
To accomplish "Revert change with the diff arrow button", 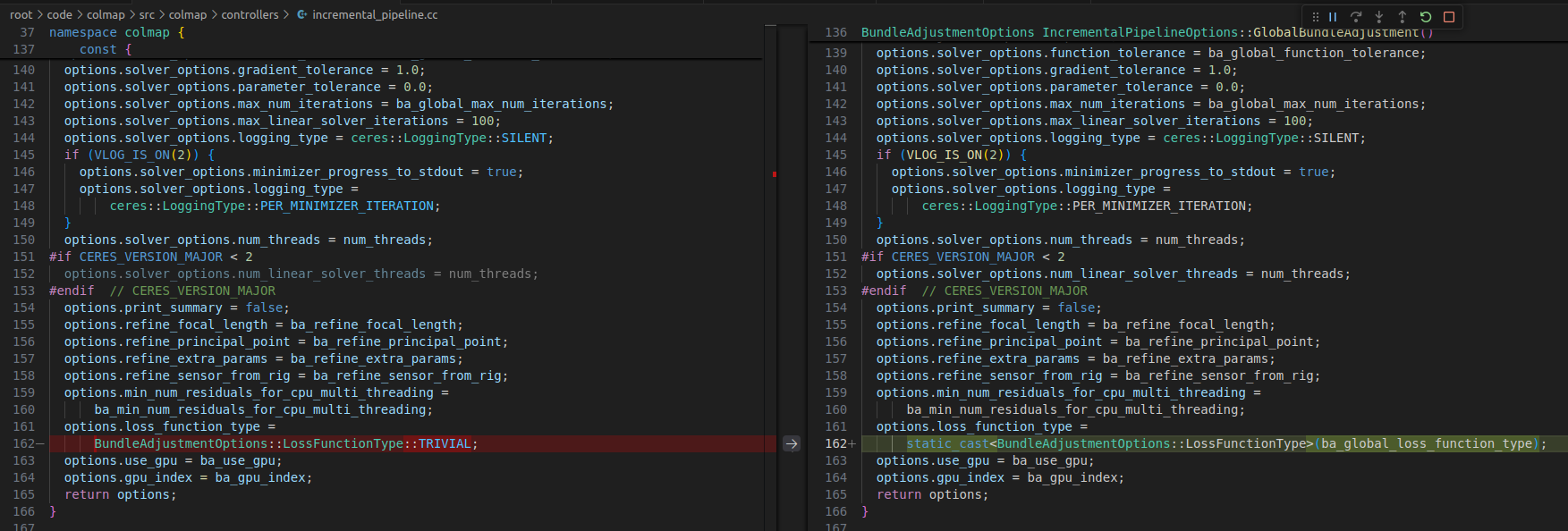I will click(792, 443).
